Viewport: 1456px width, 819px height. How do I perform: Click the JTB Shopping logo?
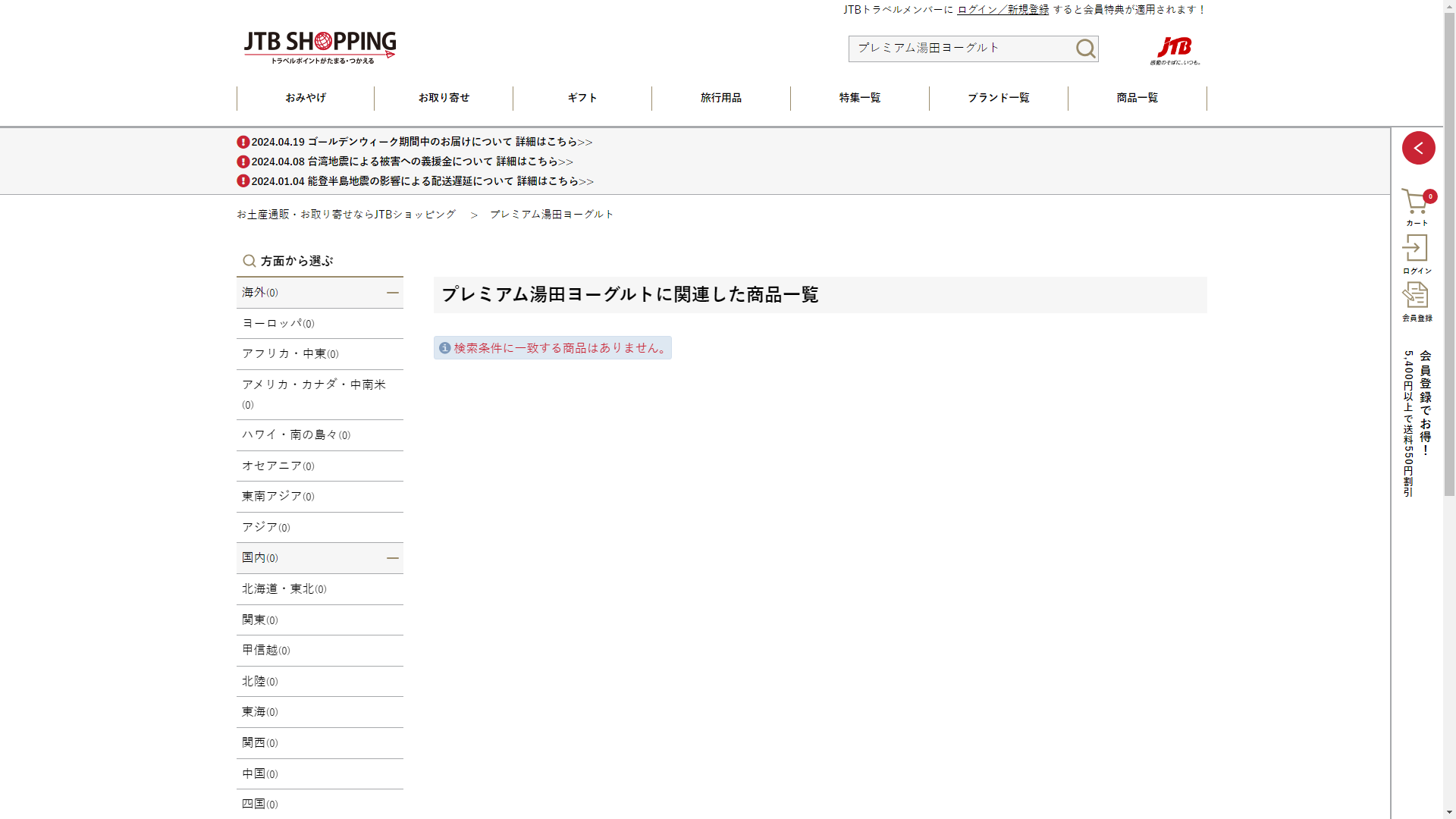coord(319,47)
